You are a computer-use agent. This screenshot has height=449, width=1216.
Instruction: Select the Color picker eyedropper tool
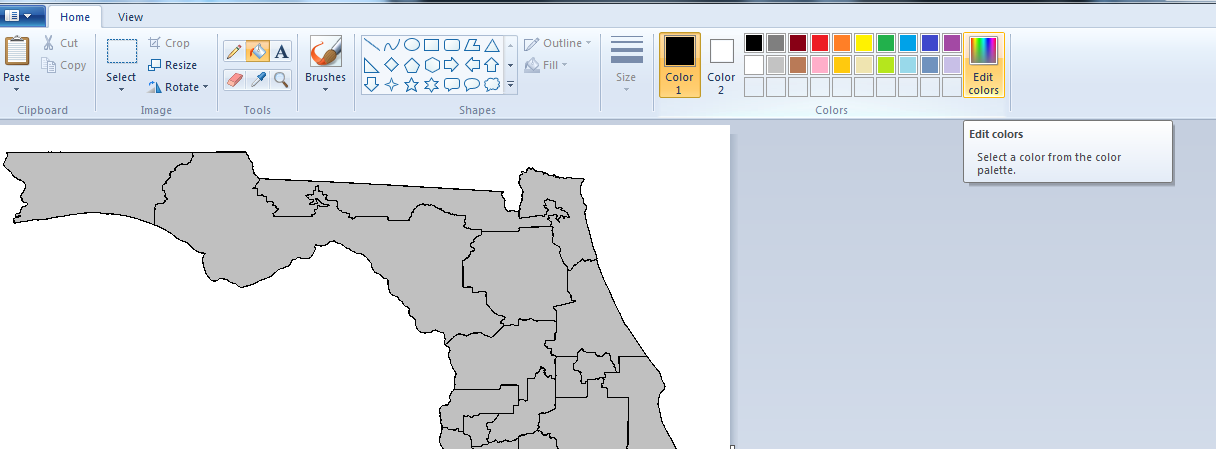(257, 79)
